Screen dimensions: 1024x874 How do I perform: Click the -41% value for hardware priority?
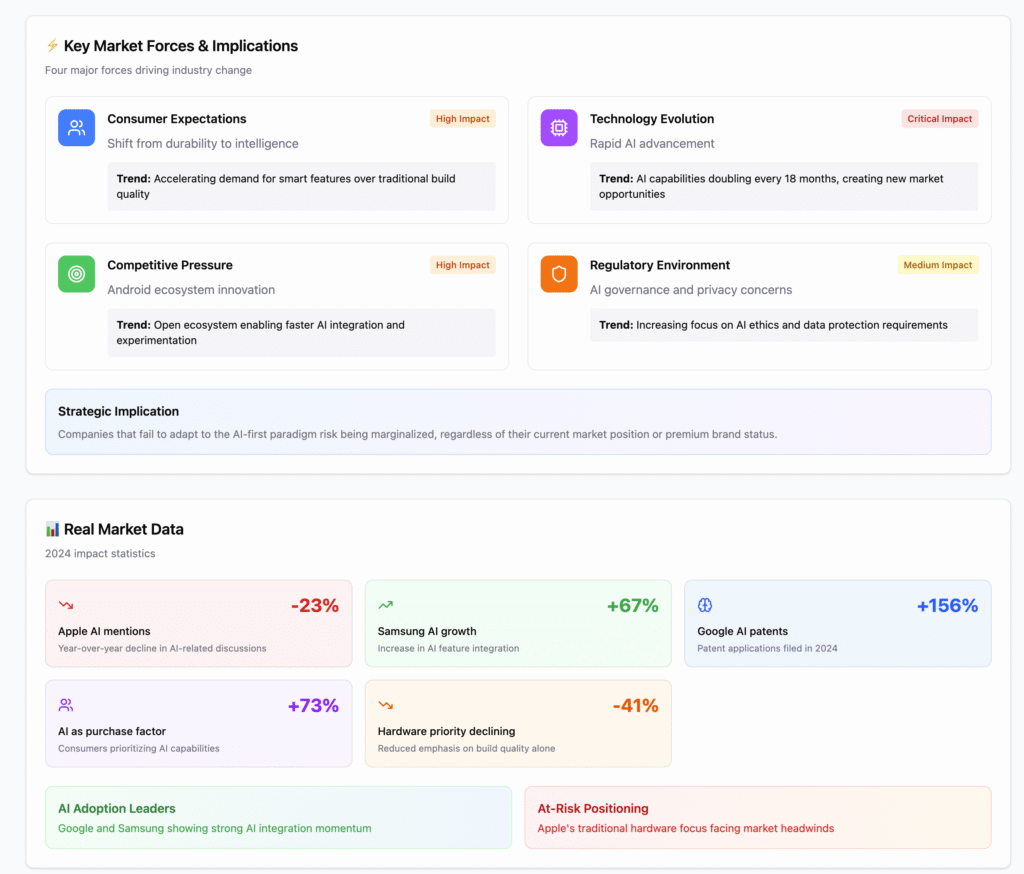[x=635, y=705]
